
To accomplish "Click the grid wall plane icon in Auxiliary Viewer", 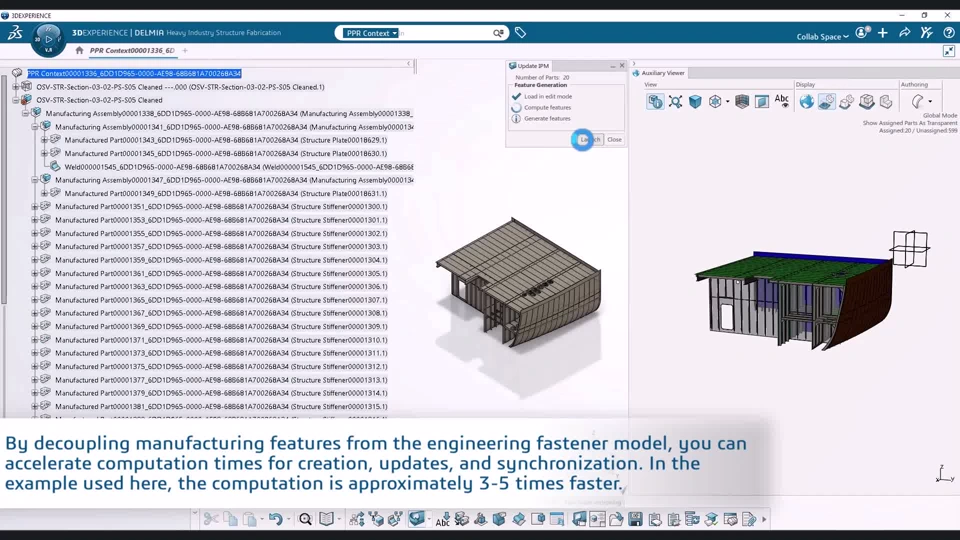I will coord(742,101).
